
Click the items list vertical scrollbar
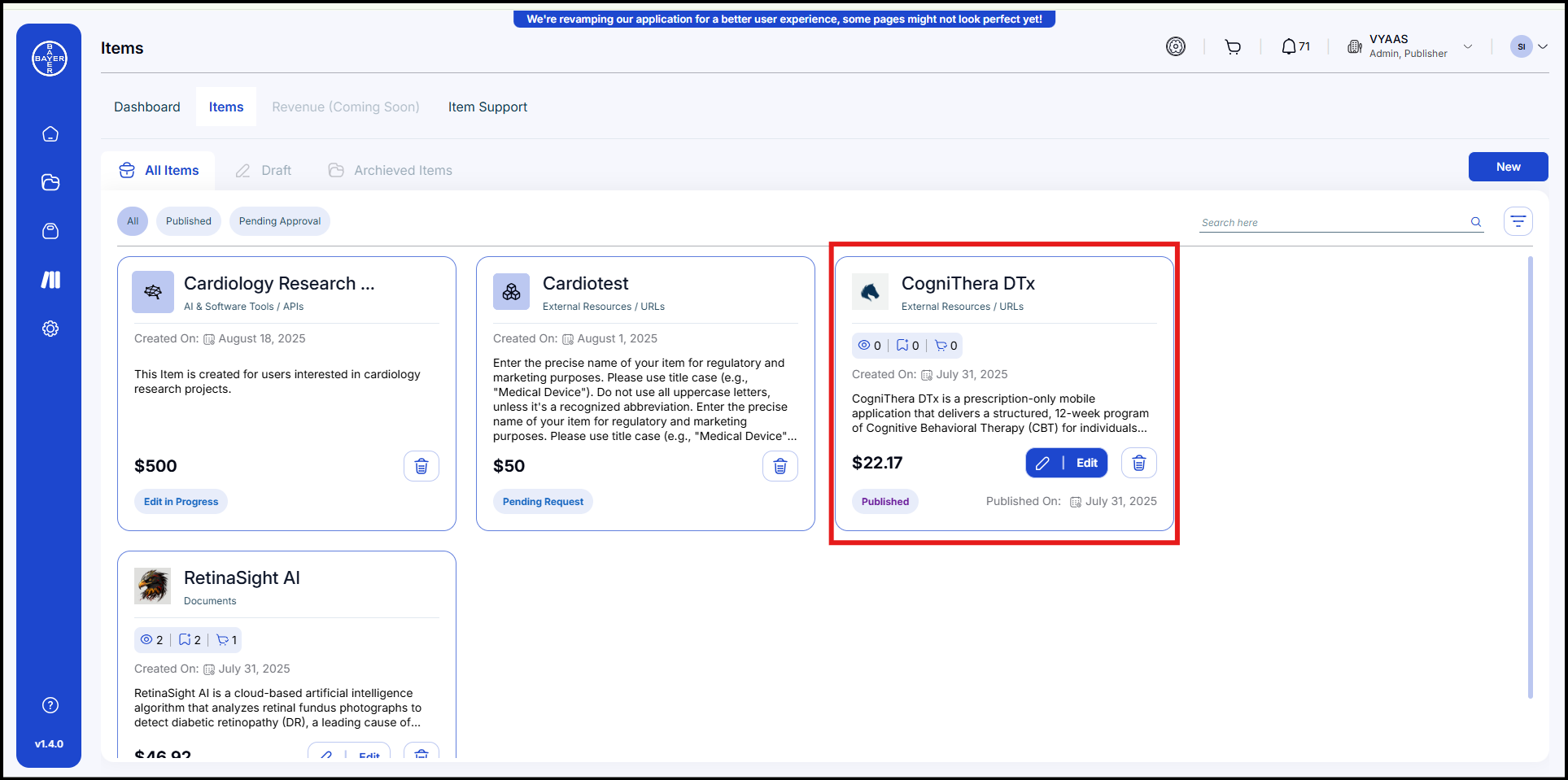pos(1531,477)
